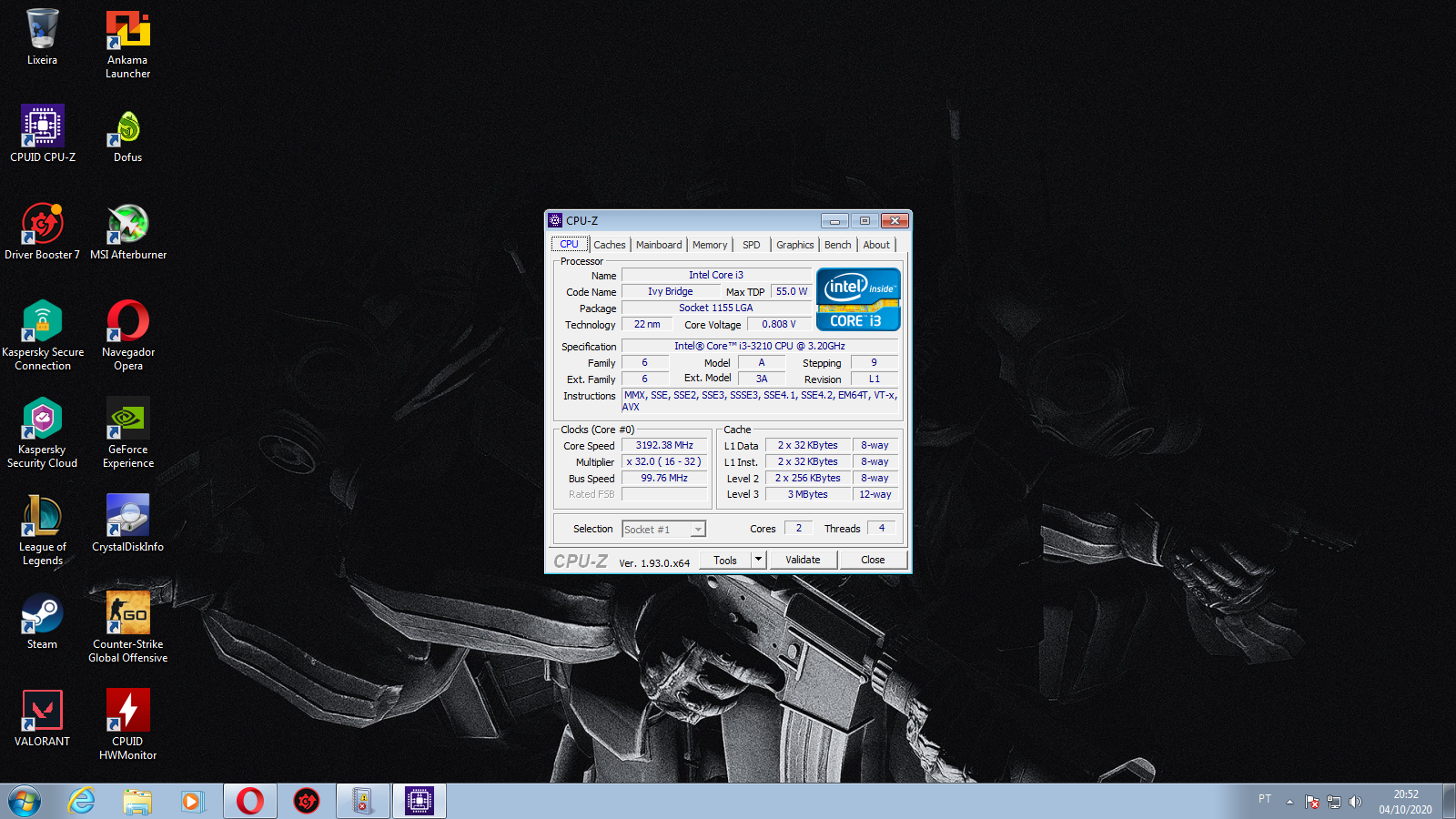Click the Close button in CPU-Z
Screen dimensions: 1456x819
coord(873,560)
